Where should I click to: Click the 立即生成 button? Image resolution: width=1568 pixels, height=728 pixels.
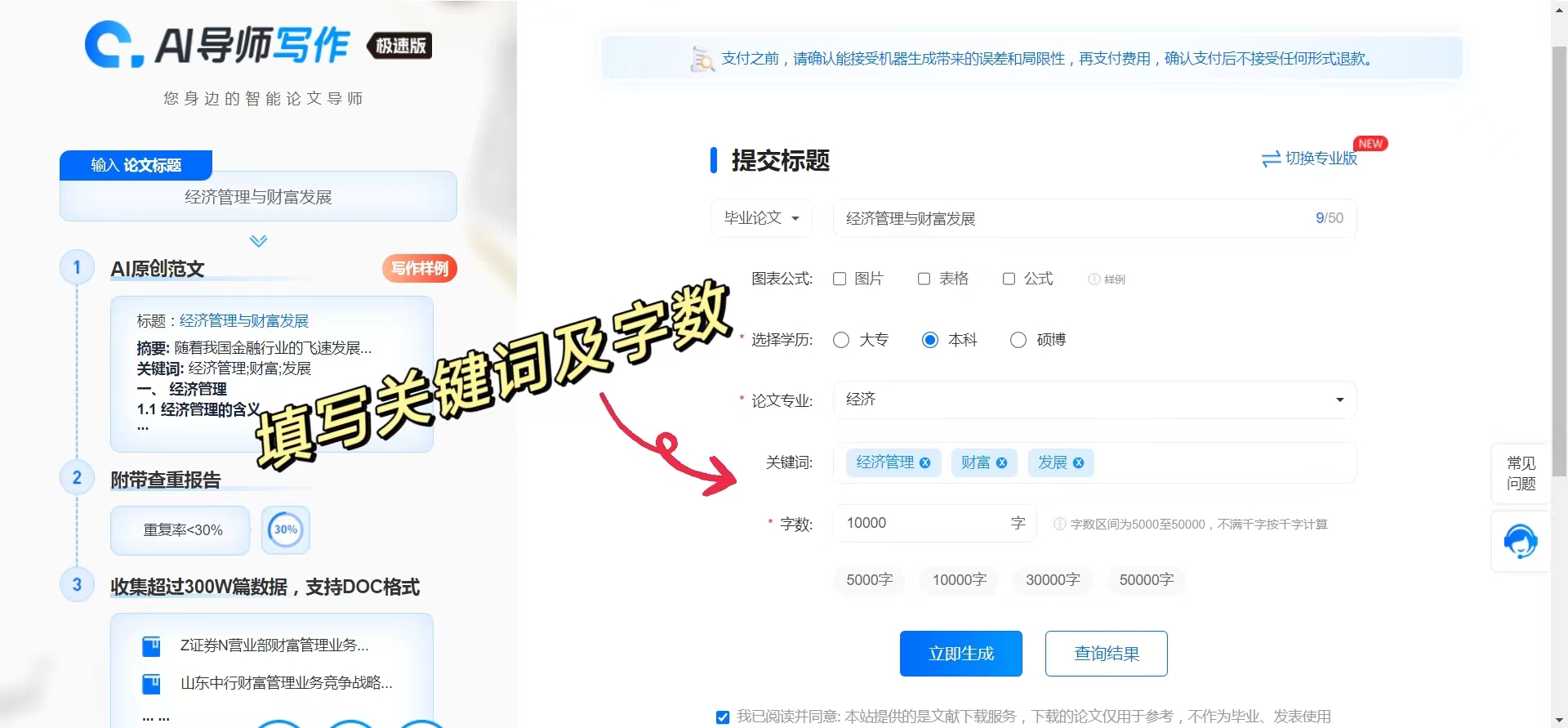pos(960,654)
